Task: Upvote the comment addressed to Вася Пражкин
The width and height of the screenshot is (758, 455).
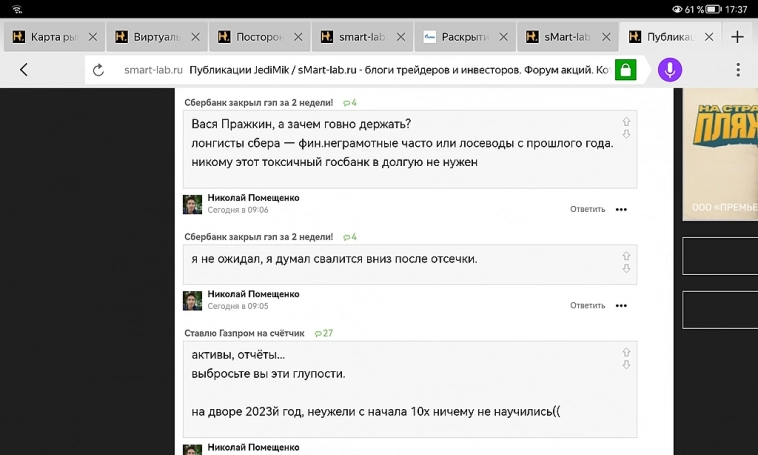Action: click(x=626, y=120)
